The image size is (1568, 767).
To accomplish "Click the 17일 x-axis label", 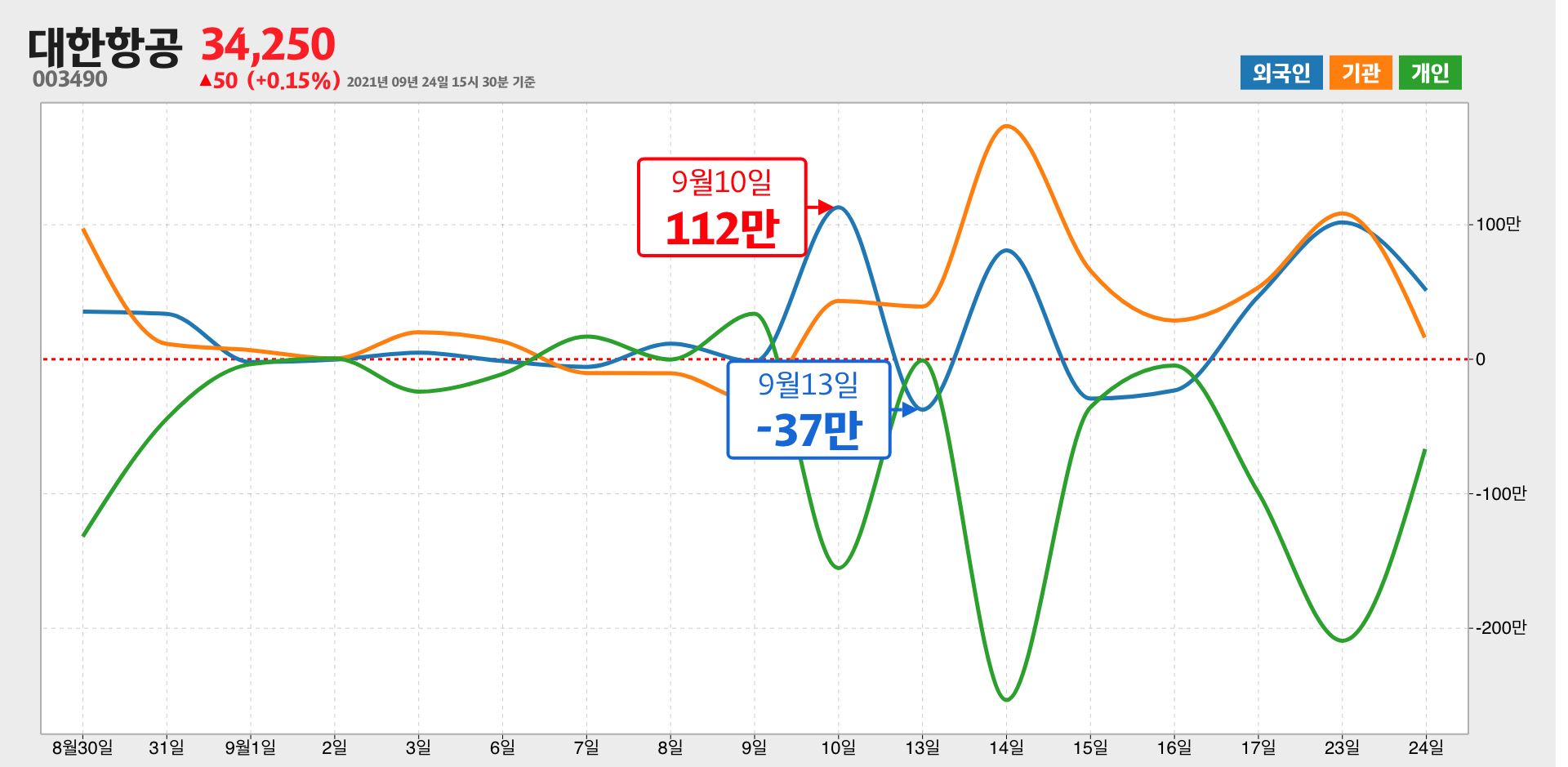I will [1258, 747].
